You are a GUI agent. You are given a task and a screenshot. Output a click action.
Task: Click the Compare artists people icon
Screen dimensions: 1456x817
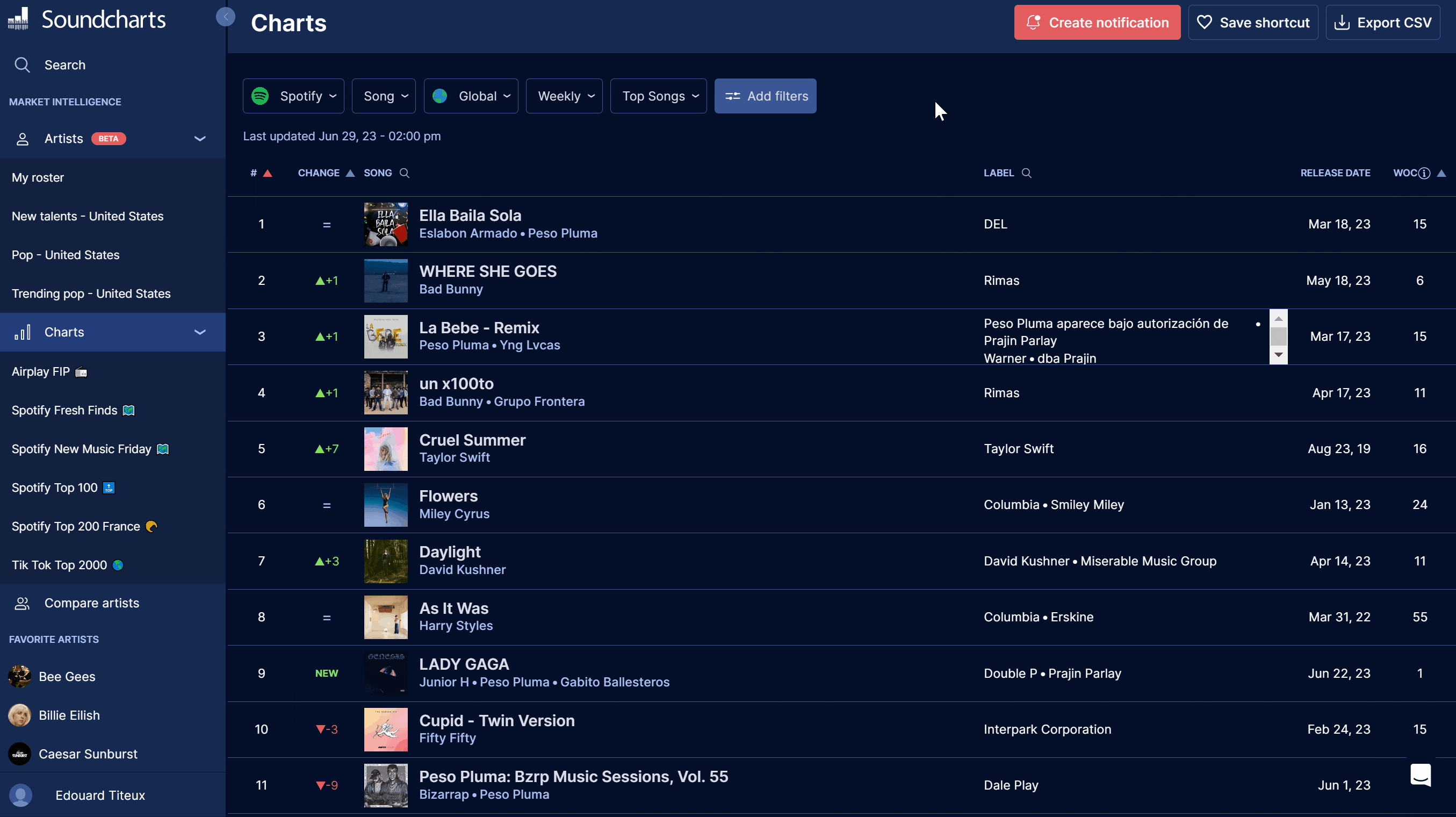coord(22,603)
